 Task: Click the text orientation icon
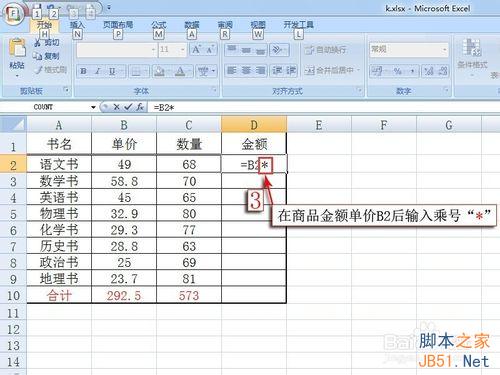(278, 50)
